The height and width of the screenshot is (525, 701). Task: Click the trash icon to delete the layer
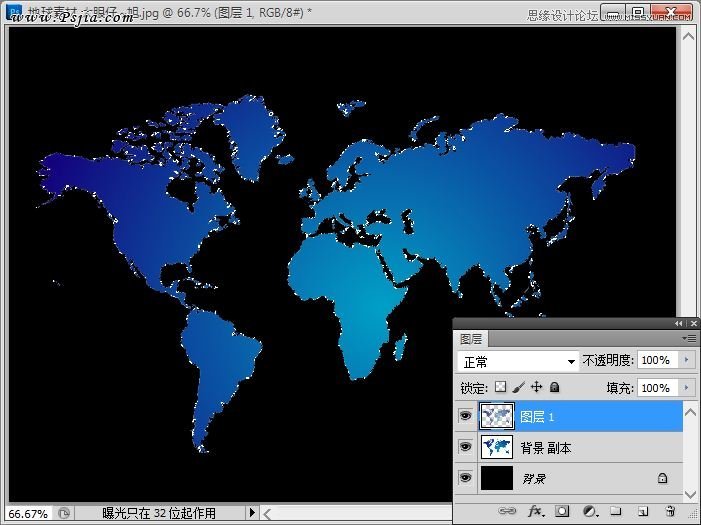(670, 511)
